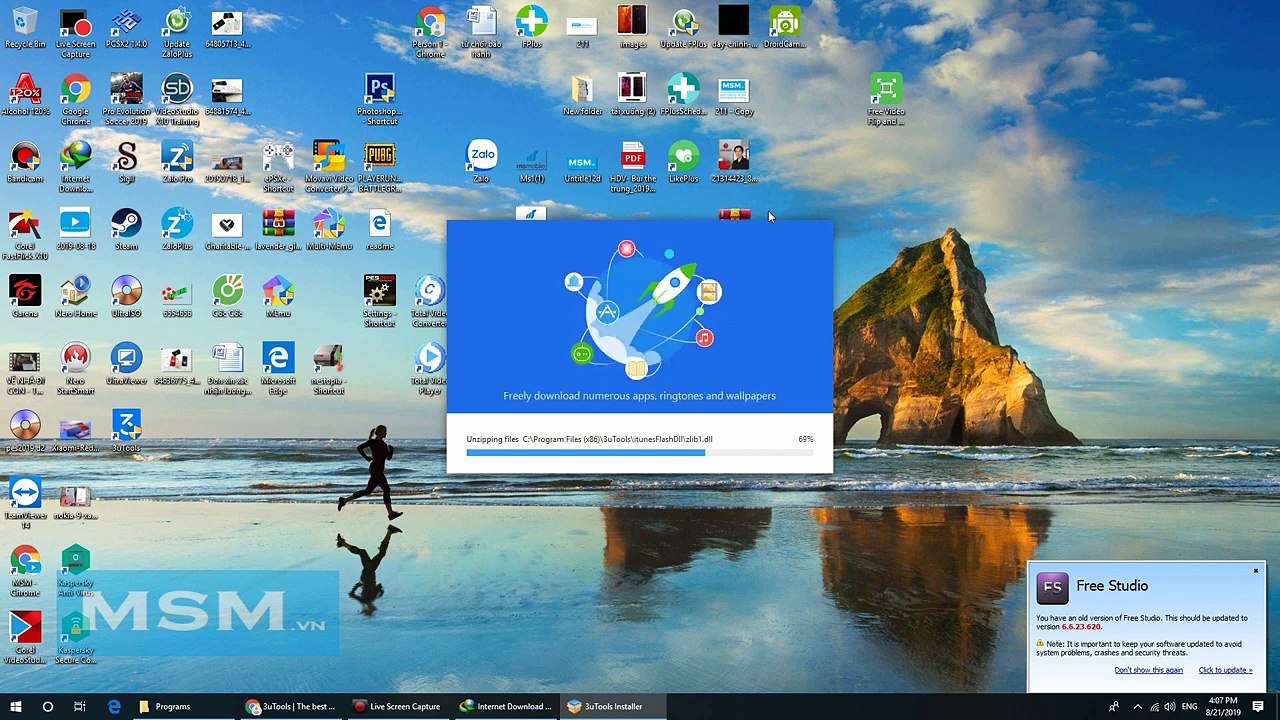
Task: Switch to 3uTools Installer taskbar item
Action: pyautogui.click(x=614, y=706)
